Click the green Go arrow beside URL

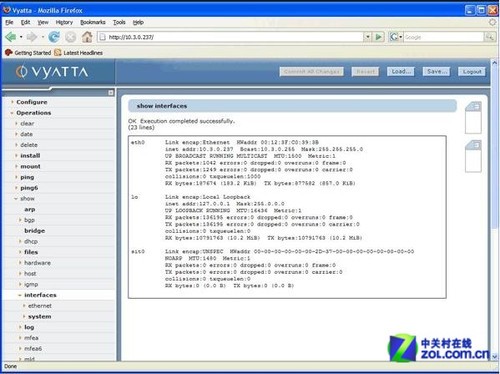[x=379, y=37]
